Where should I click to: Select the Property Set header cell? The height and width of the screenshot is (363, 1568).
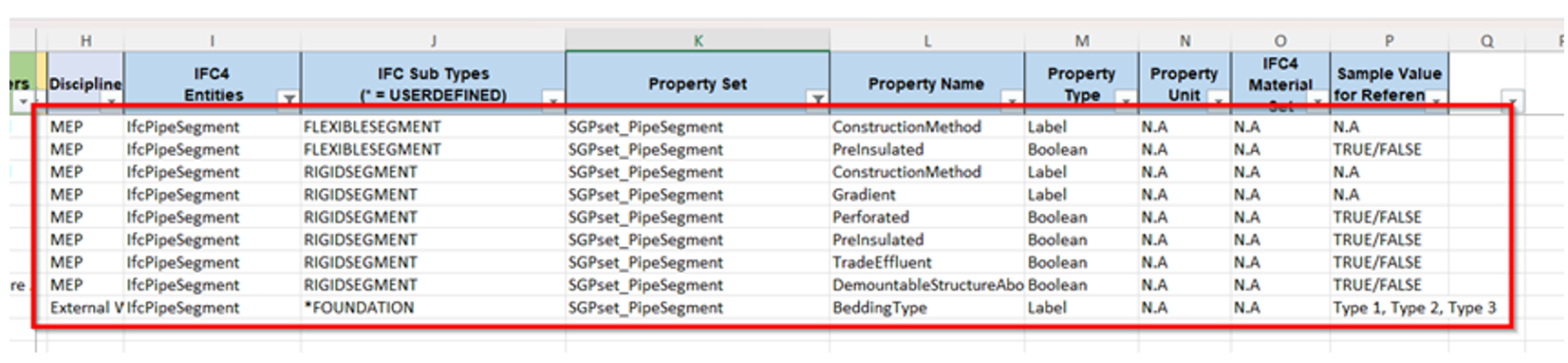point(698,84)
